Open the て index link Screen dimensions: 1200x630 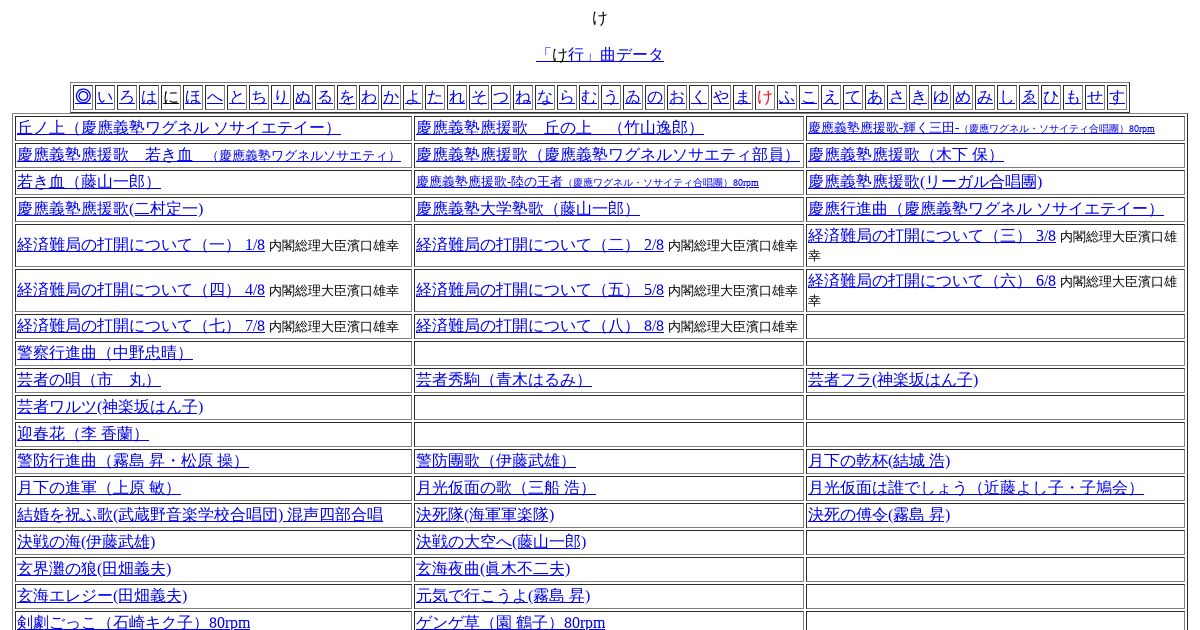853,97
